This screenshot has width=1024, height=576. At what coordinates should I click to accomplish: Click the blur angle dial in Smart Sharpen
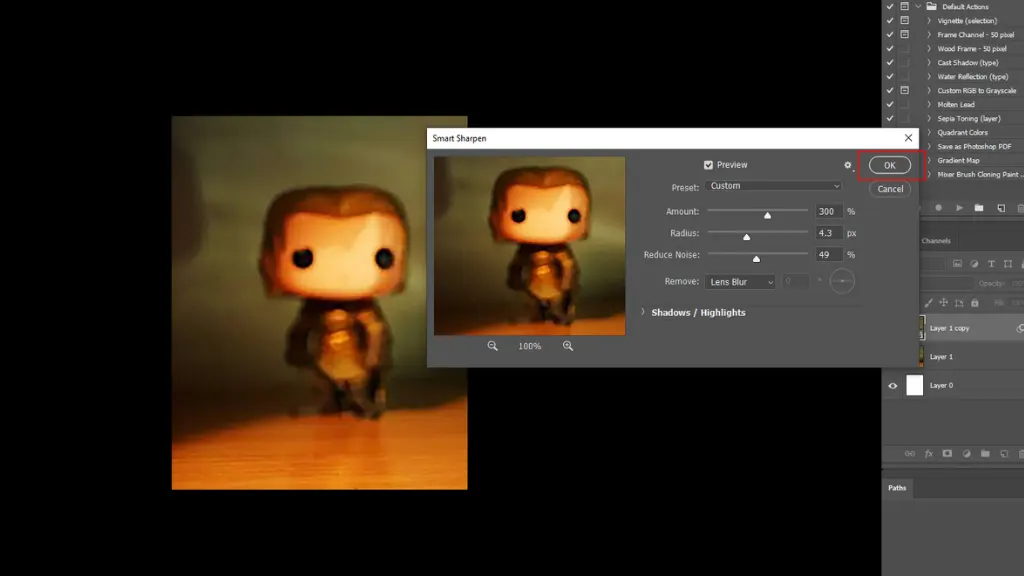click(842, 281)
